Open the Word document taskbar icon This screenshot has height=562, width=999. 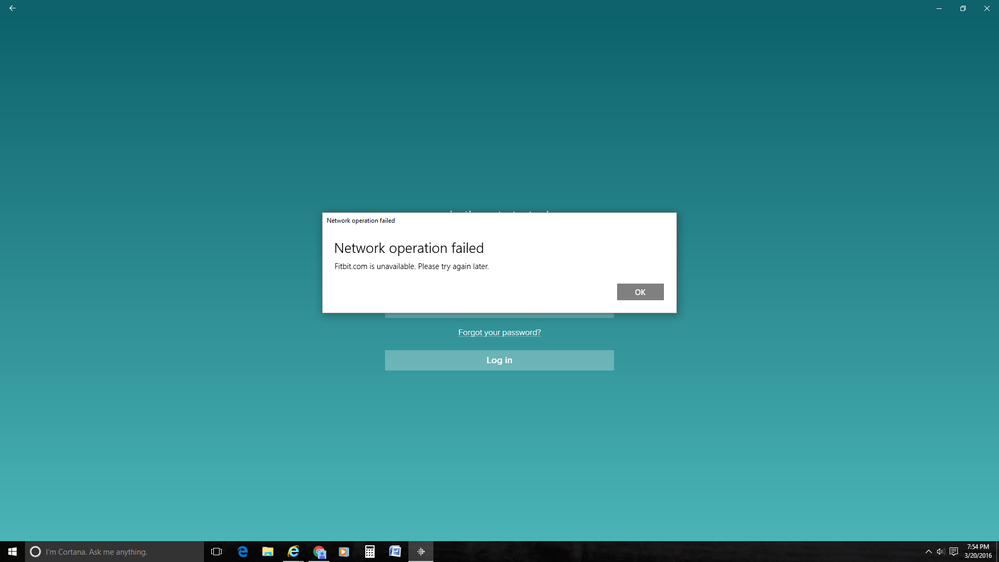pos(395,552)
